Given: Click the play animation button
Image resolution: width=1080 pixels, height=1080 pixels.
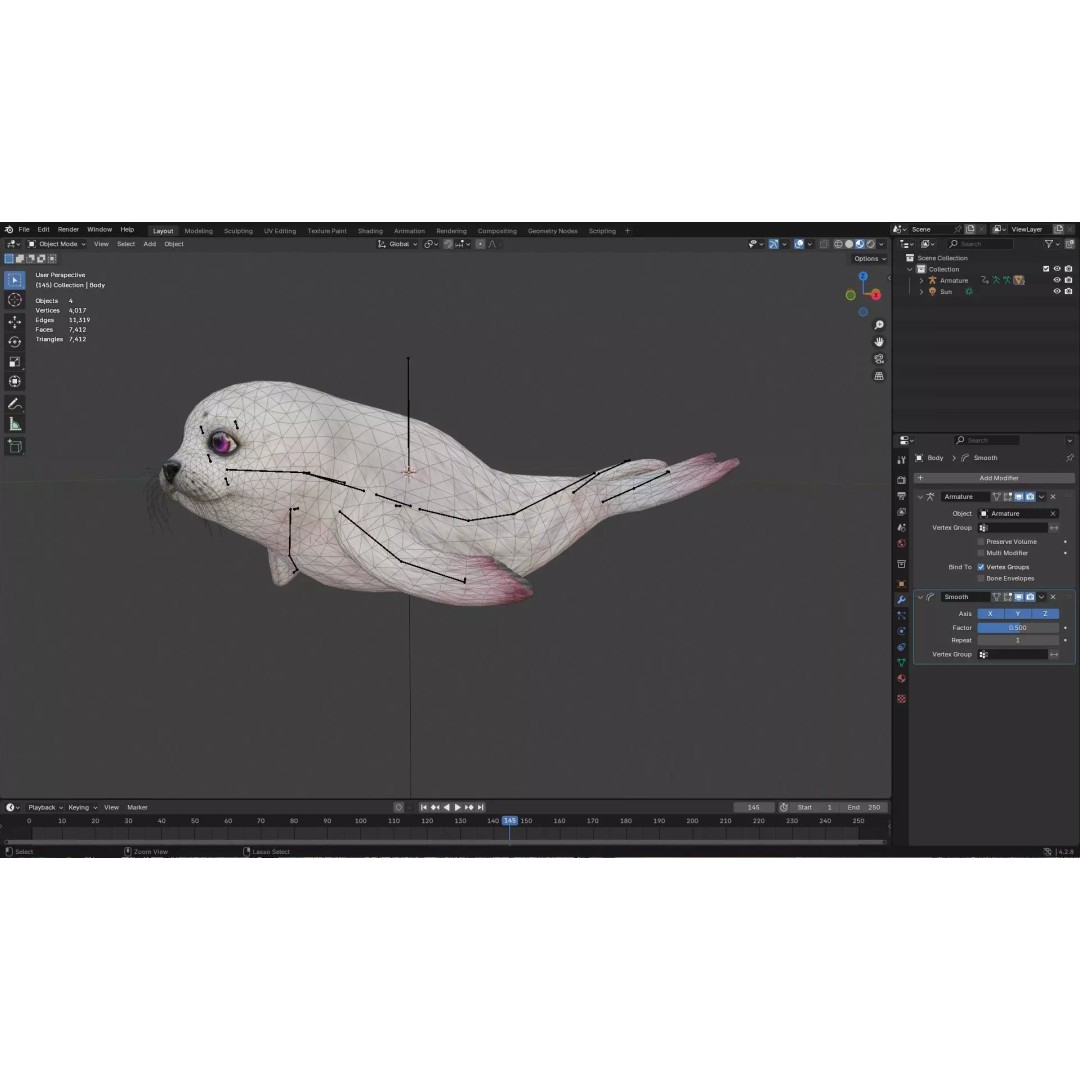Looking at the screenshot, I should 457,807.
